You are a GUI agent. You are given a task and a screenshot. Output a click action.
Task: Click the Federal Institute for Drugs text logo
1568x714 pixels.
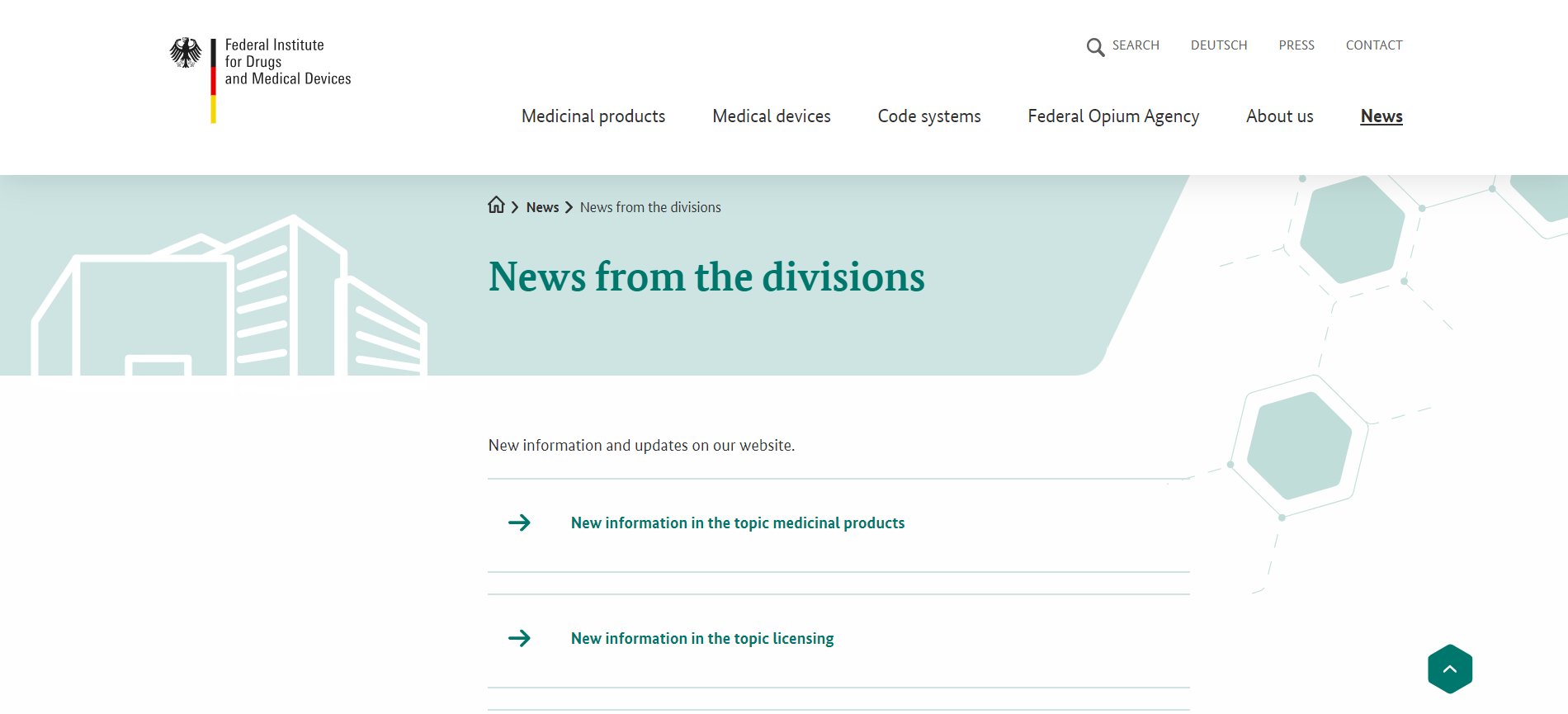tap(286, 62)
